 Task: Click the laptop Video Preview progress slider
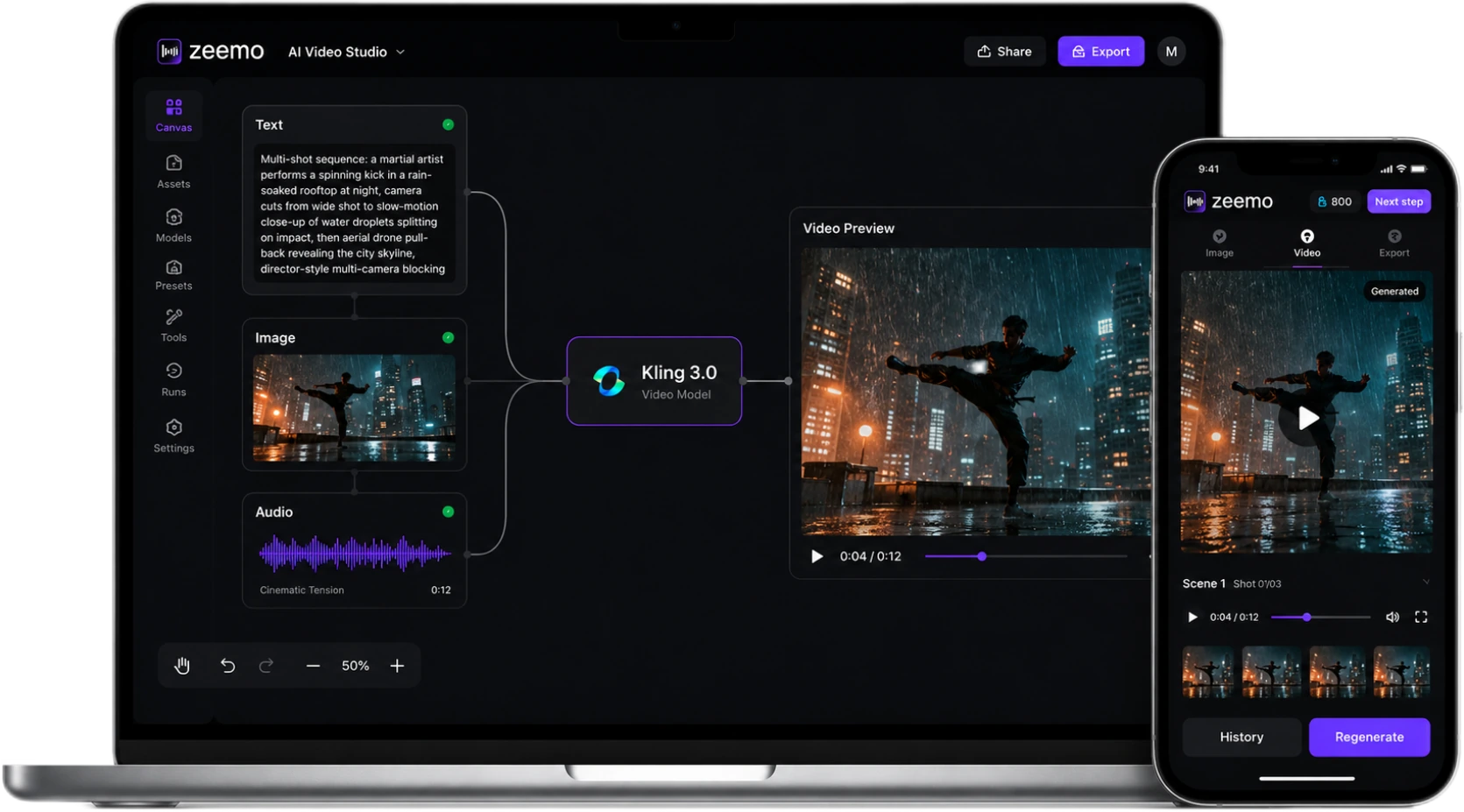point(1026,556)
